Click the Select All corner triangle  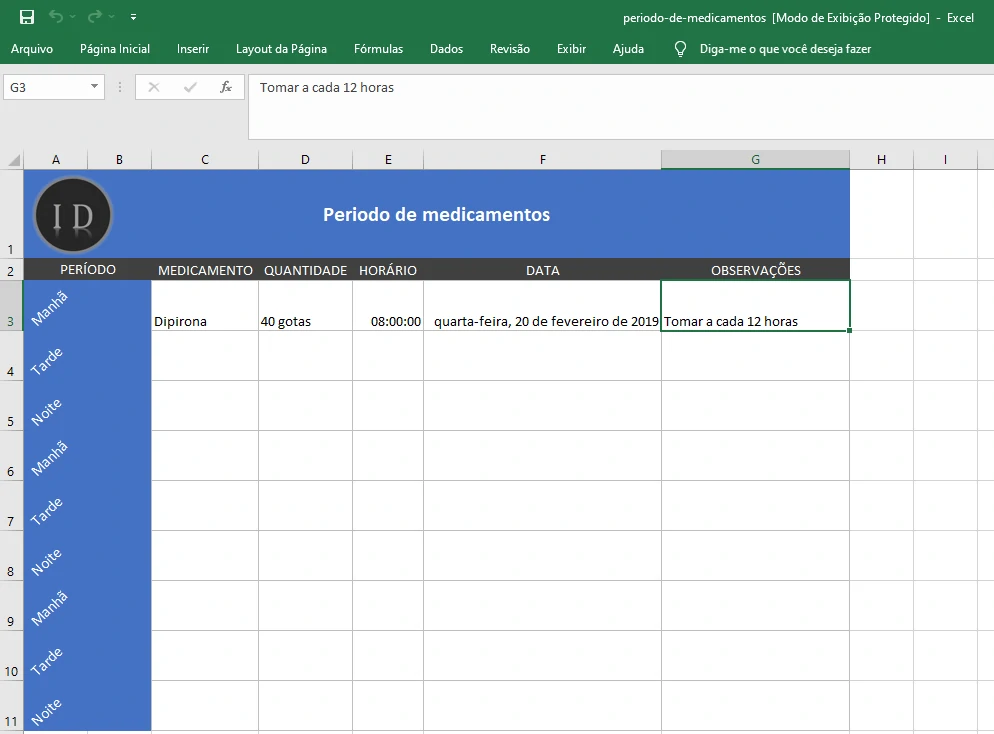(14, 160)
